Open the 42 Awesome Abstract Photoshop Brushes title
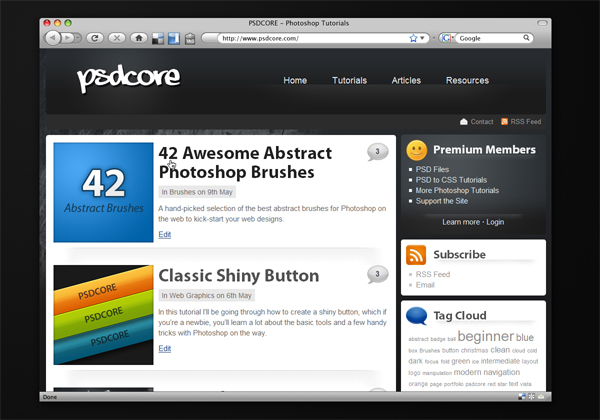Viewport: 600px width, 420px height. pos(245,163)
